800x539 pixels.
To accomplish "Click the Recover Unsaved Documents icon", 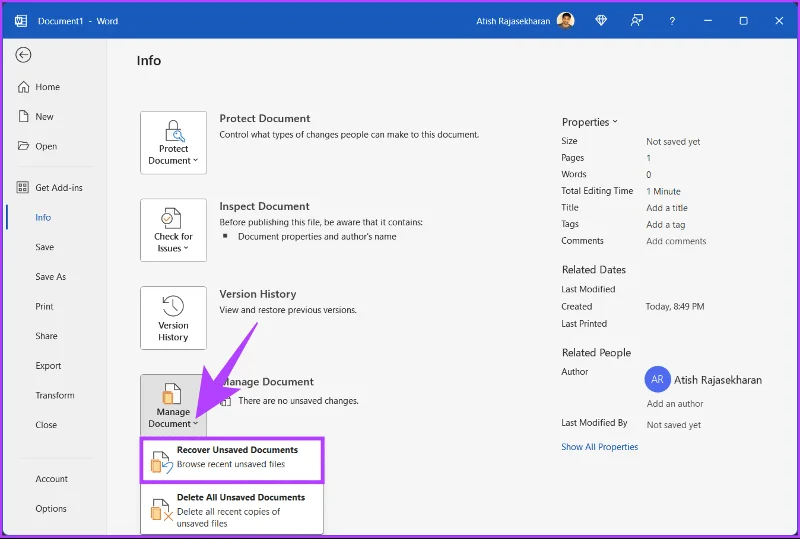I will pyautogui.click(x=162, y=462).
